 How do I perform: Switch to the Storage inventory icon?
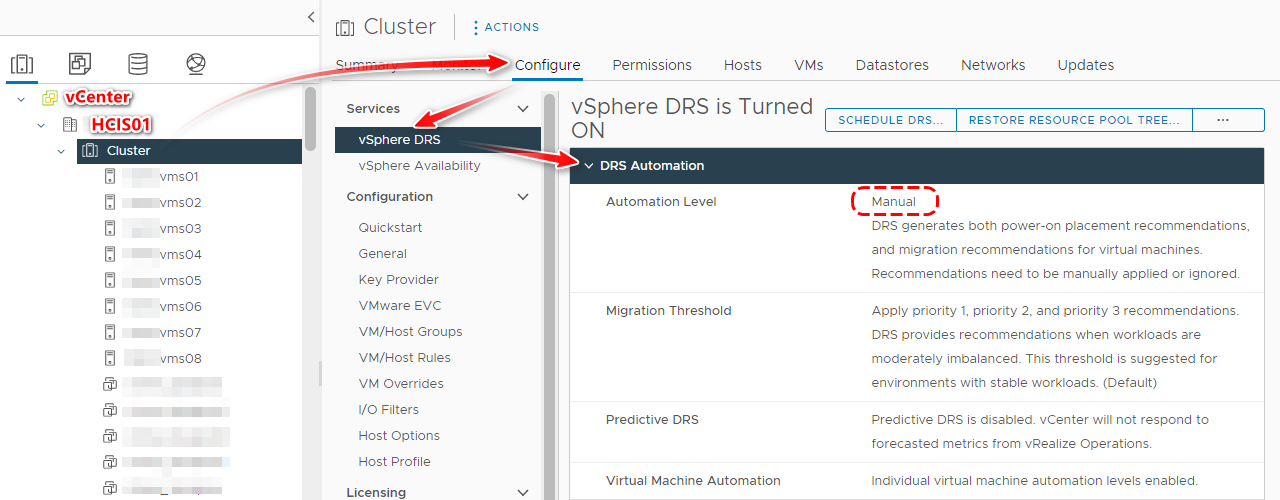pyautogui.click(x=138, y=64)
